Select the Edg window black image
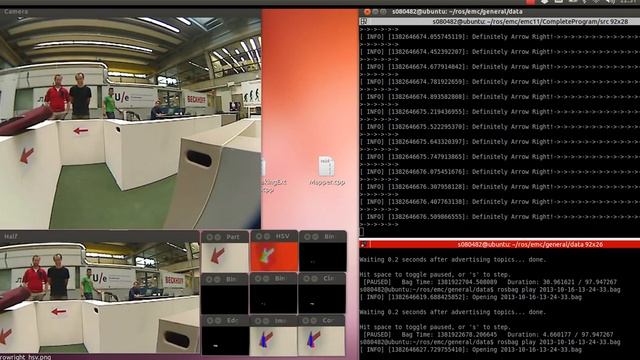The width and height of the screenshot is (640, 360). click(x=225, y=341)
